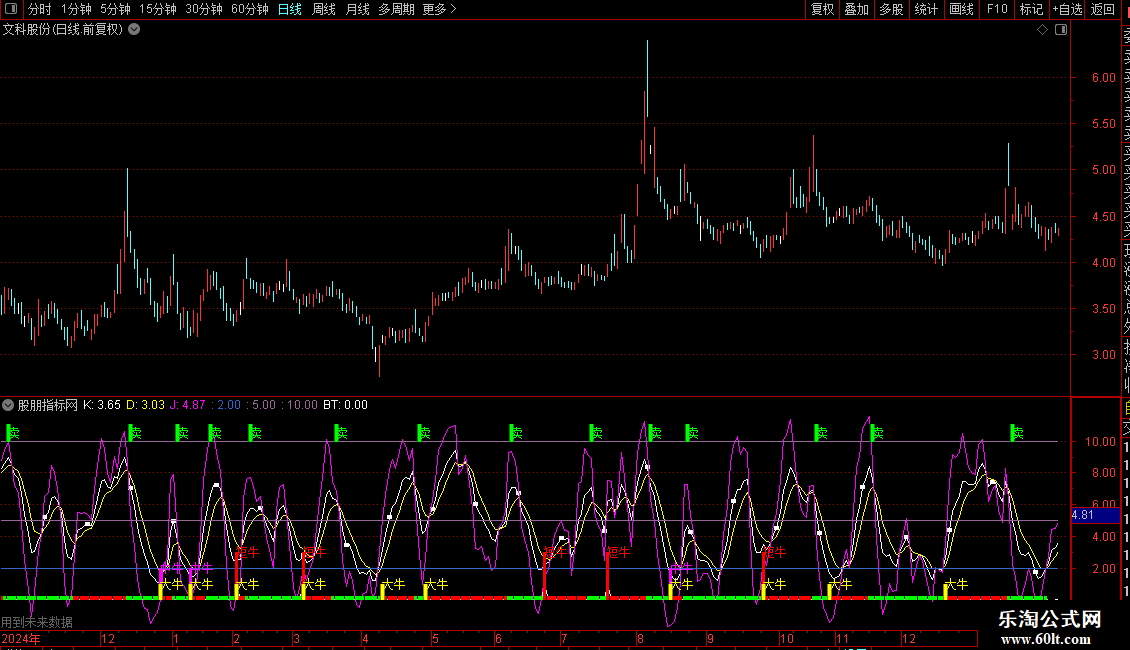Add stock to watchlist with +自选
Viewport: 1130px width, 650px height.
pos(1067,9)
